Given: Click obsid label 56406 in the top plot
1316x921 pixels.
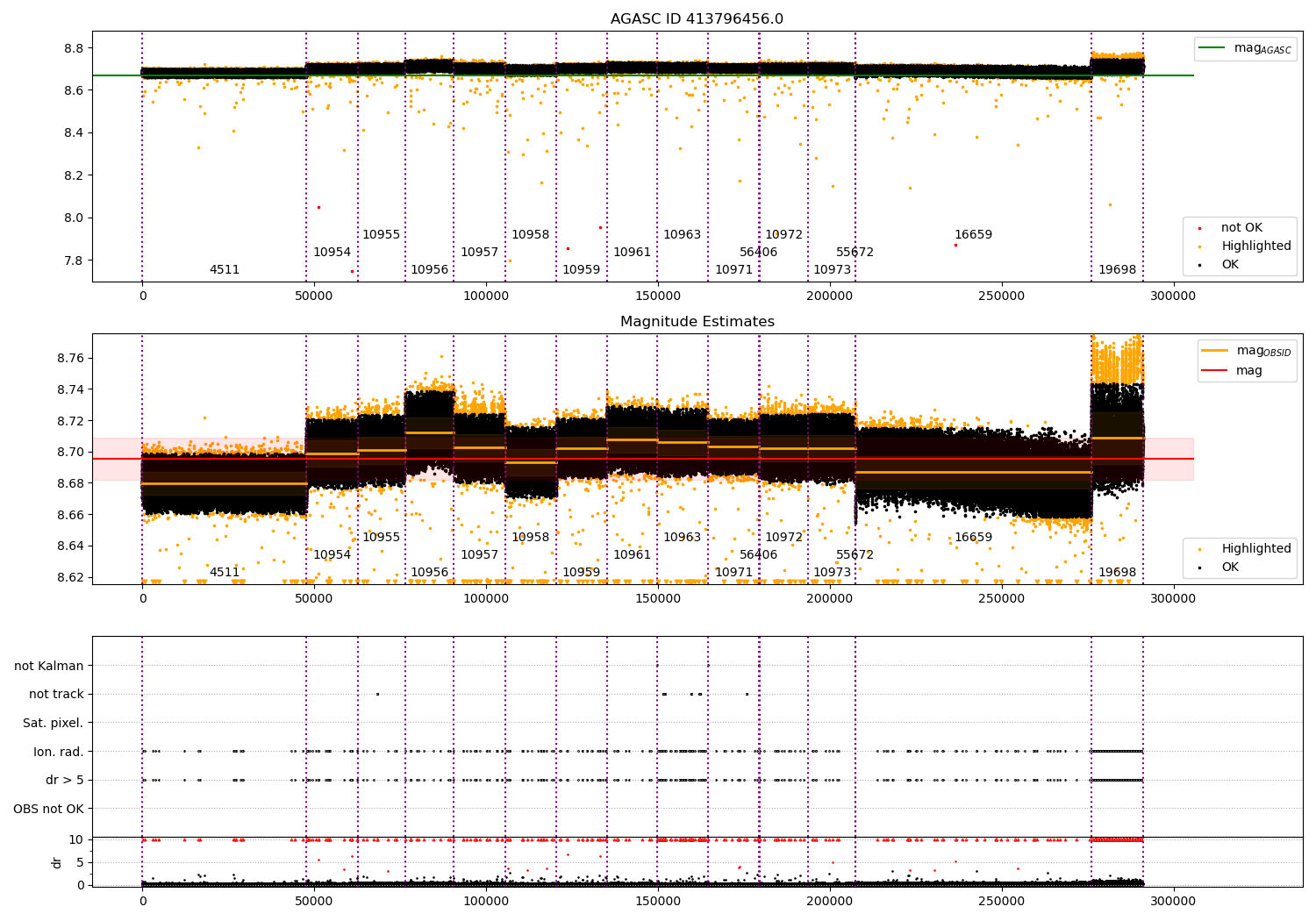Looking at the screenshot, I should 758,253.
